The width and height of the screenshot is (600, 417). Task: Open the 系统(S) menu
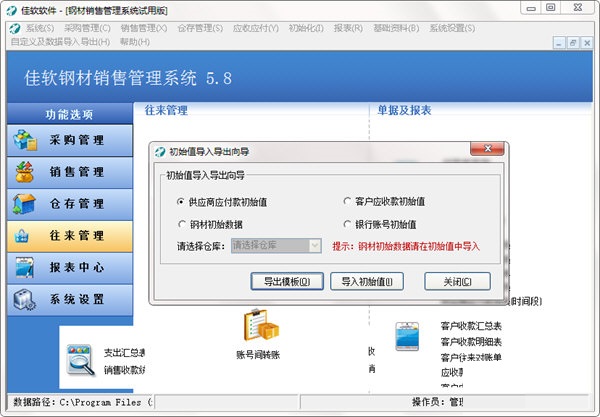[x=40, y=28]
